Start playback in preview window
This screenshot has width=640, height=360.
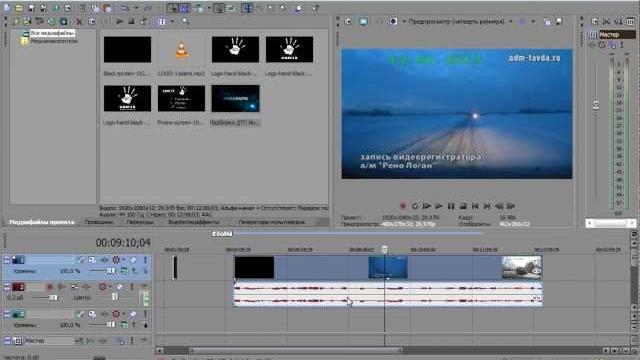click(439, 206)
